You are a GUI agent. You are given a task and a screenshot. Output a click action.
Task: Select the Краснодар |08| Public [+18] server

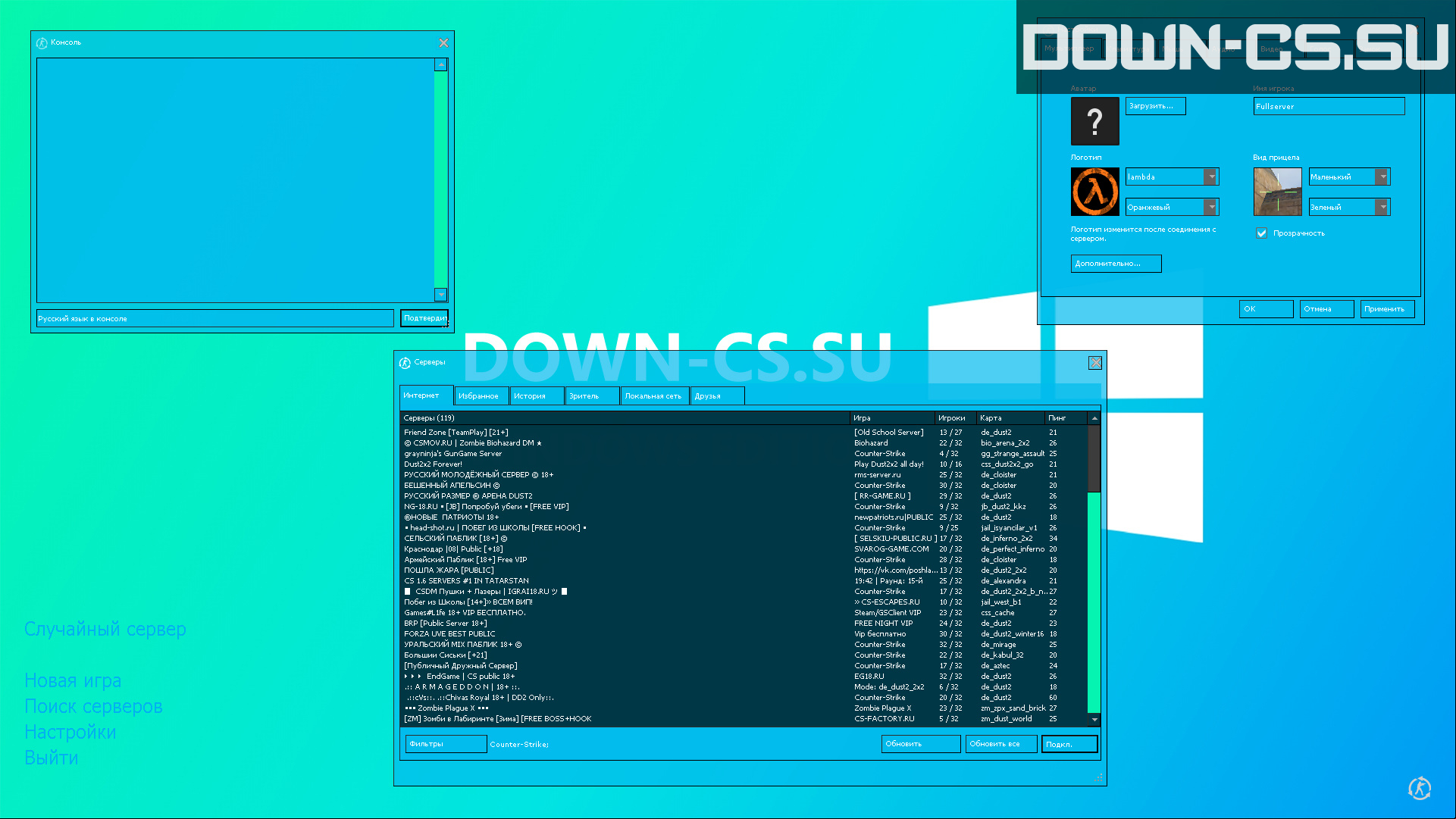pos(744,549)
